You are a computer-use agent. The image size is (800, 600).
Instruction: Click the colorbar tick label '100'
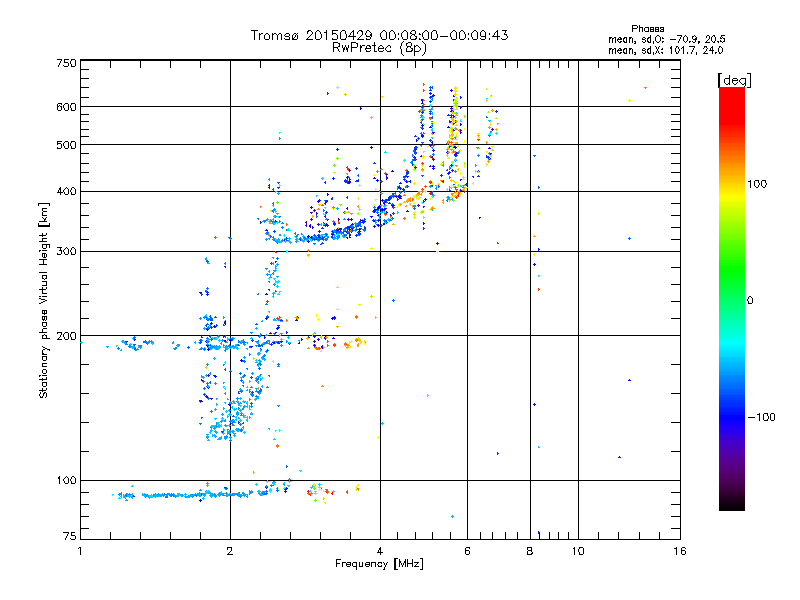point(757,184)
